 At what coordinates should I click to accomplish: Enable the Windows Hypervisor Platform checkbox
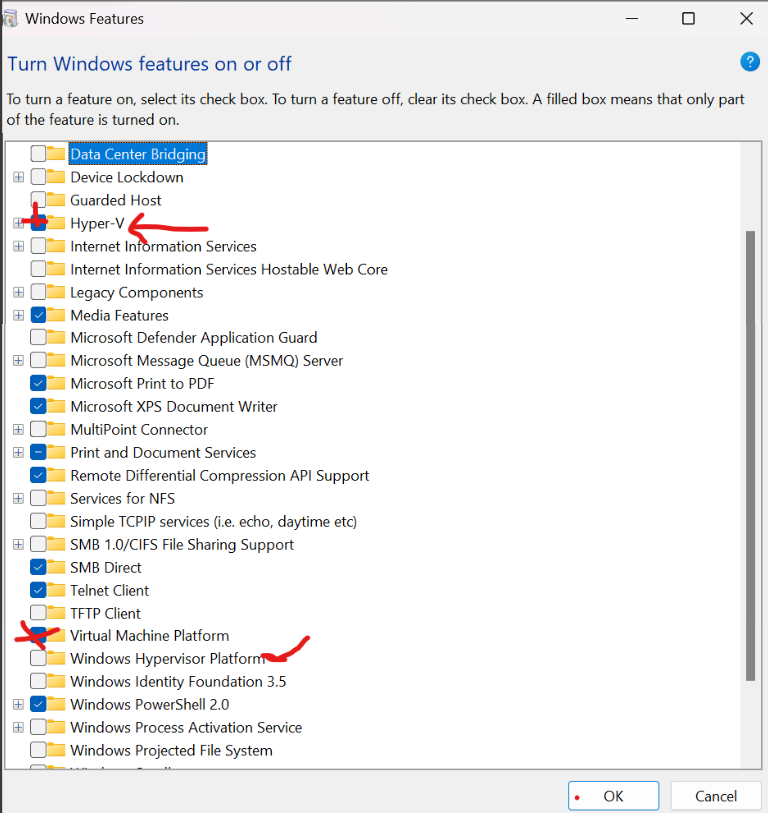click(38, 658)
